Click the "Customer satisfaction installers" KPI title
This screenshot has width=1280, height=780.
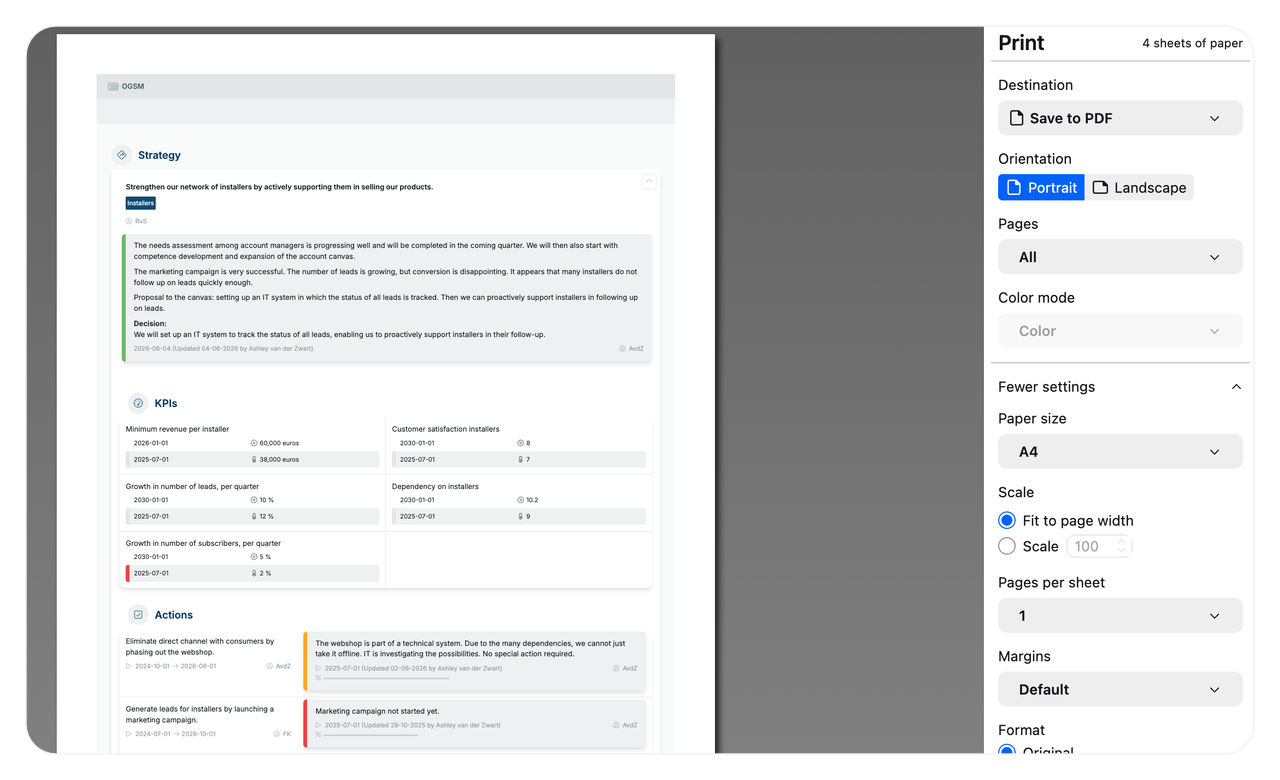point(446,429)
